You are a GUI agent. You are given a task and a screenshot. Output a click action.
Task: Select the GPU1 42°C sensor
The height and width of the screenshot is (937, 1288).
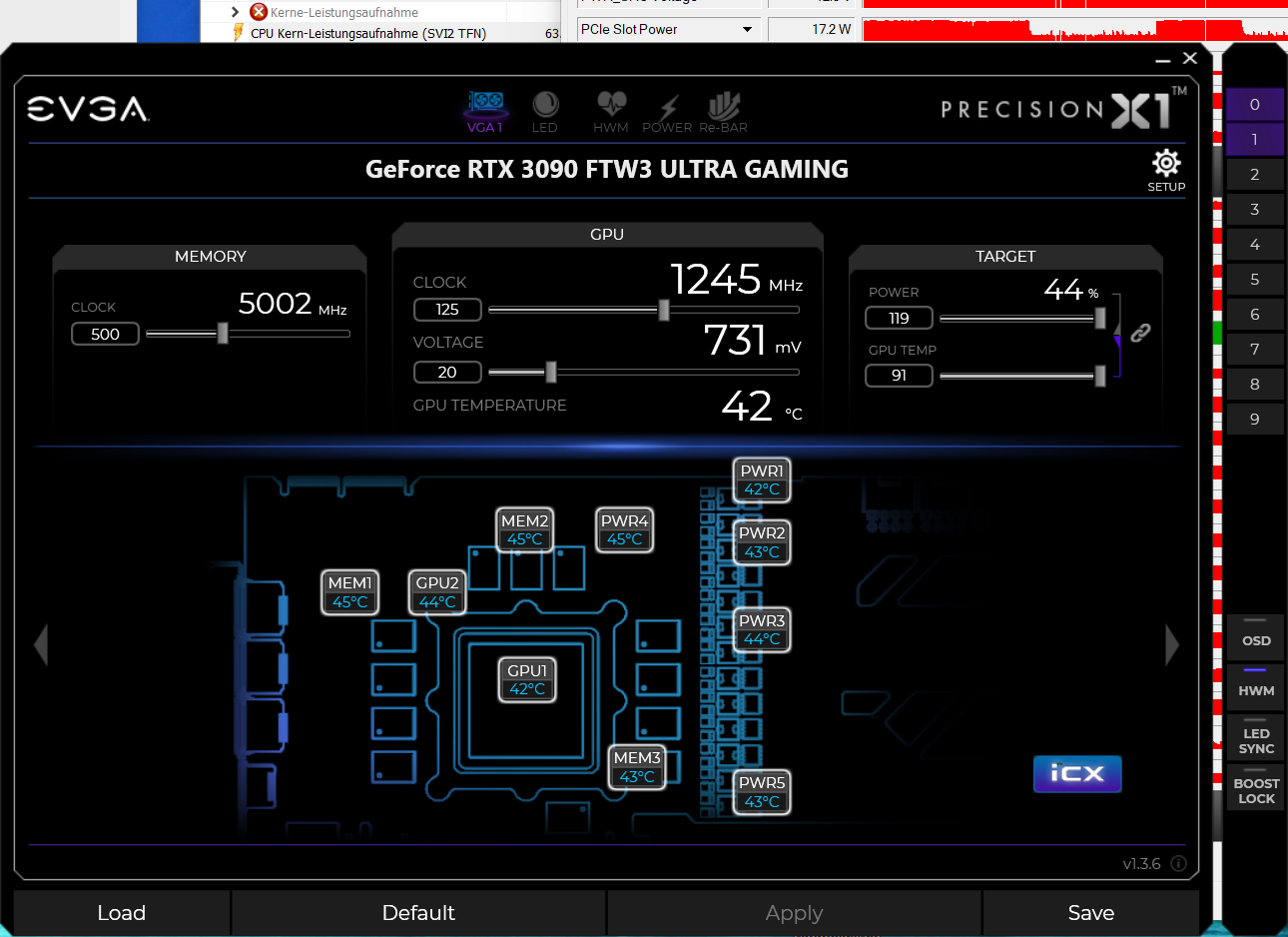point(527,679)
